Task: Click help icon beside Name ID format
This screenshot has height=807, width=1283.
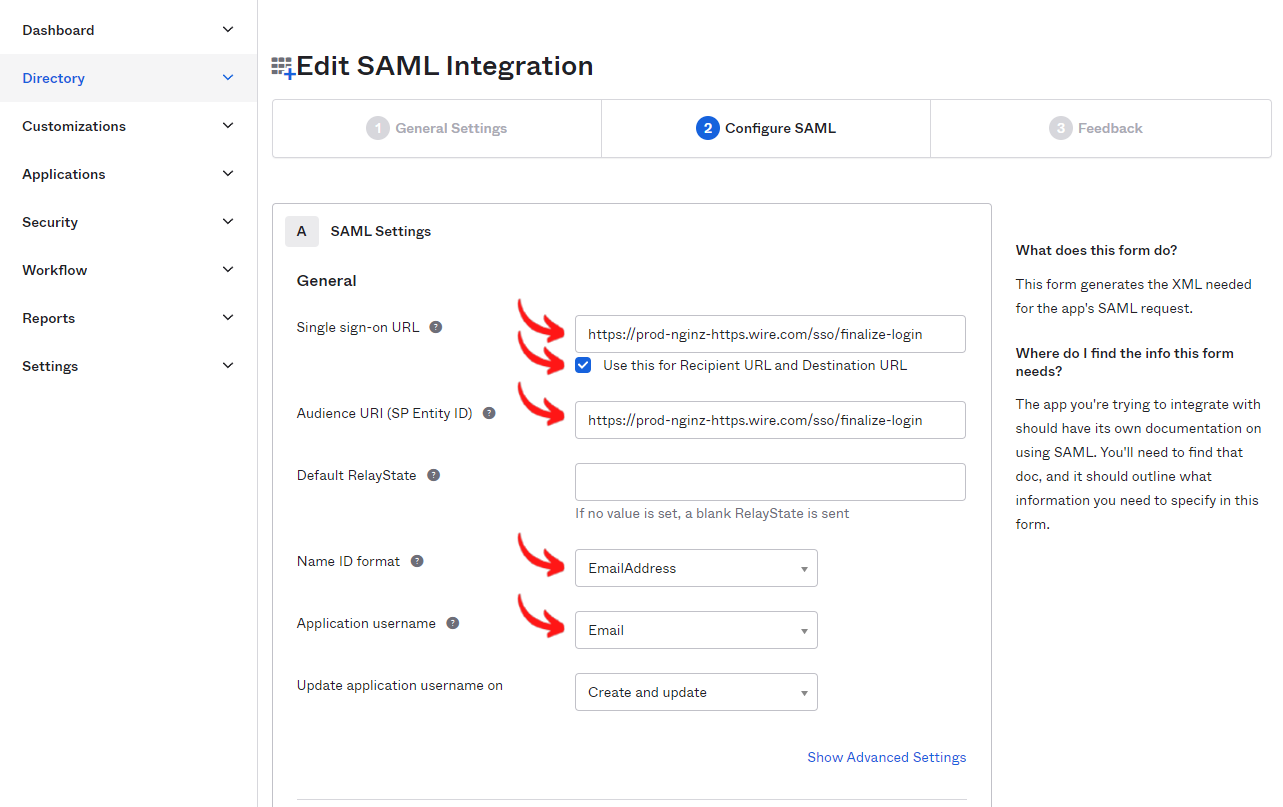Action: click(x=417, y=561)
